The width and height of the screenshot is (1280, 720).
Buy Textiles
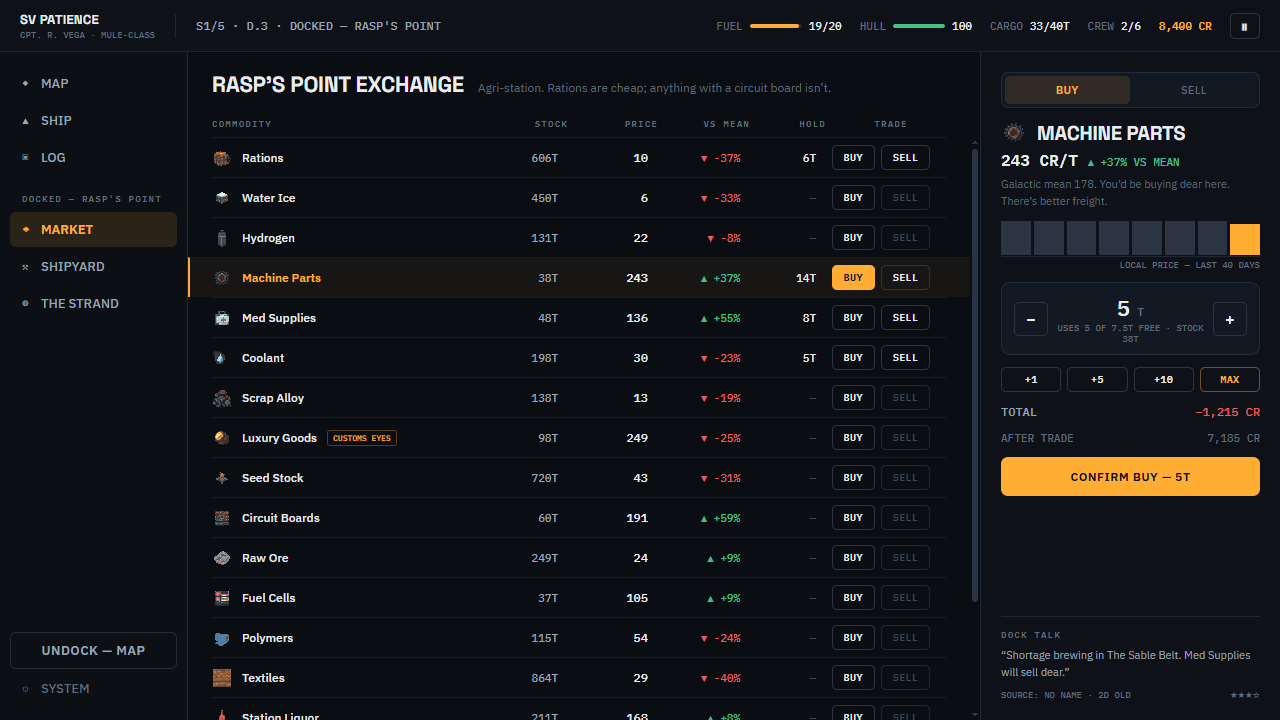(853, 678)
